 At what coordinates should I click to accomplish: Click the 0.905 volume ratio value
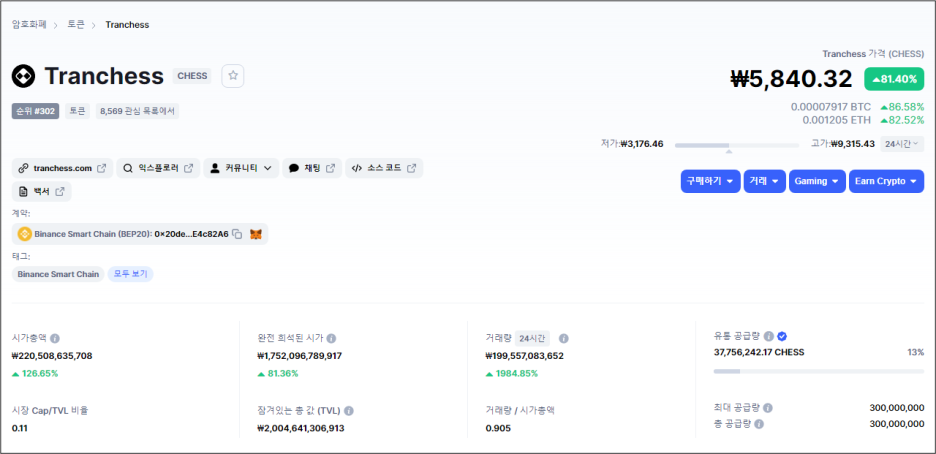coord(498,428)
